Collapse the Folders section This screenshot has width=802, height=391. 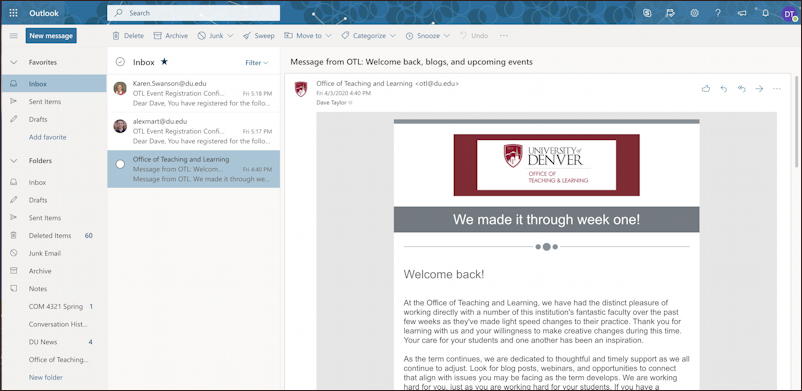[14, 161]
